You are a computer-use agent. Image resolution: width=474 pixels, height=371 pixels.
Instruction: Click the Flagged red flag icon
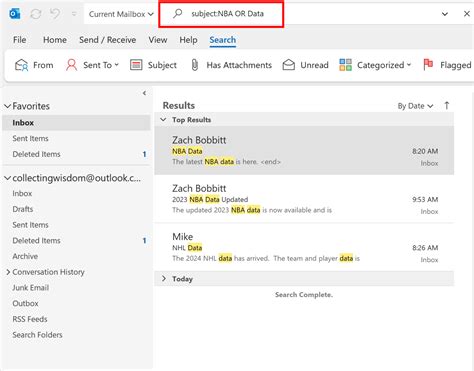428,64
